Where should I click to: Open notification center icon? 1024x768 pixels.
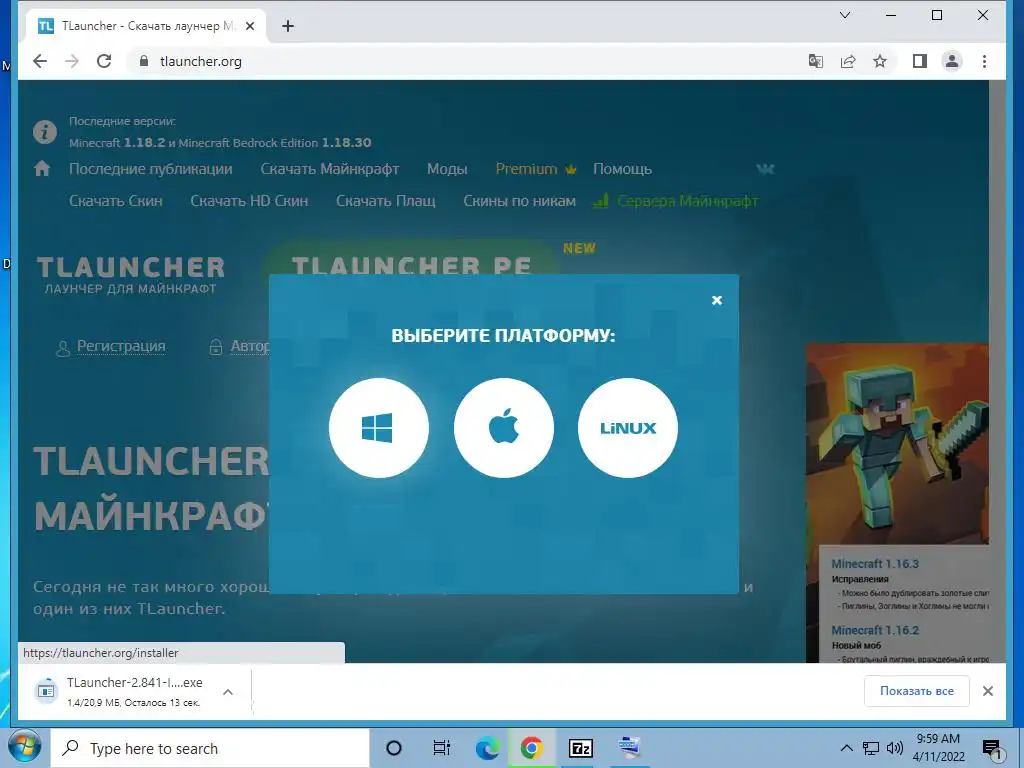point(992,750)
